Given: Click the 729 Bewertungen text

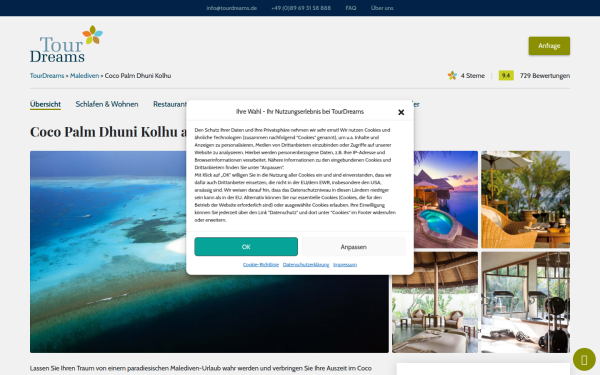Looking at the screenshot, I should (545, 76).
